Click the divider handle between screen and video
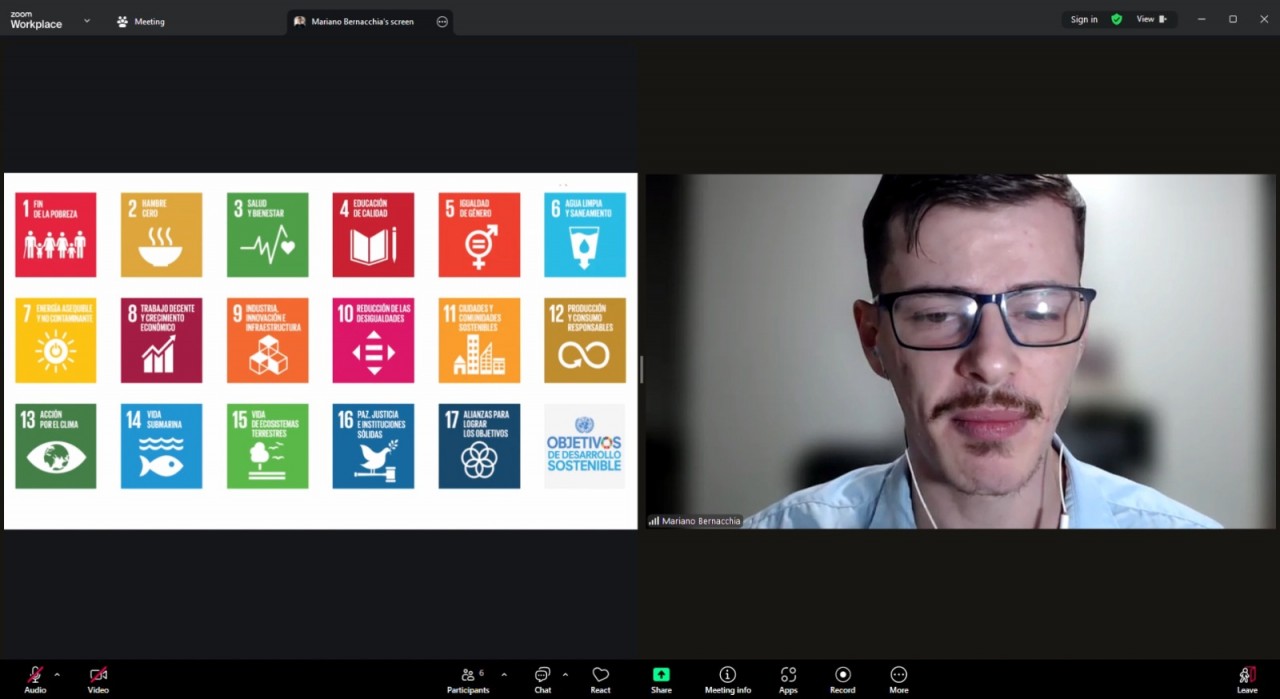This screenshot has width=1280, height=699. [x=641, y=369]
